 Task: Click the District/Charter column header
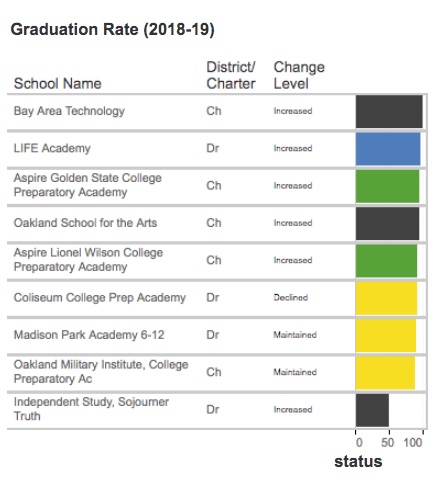(231, 75)
